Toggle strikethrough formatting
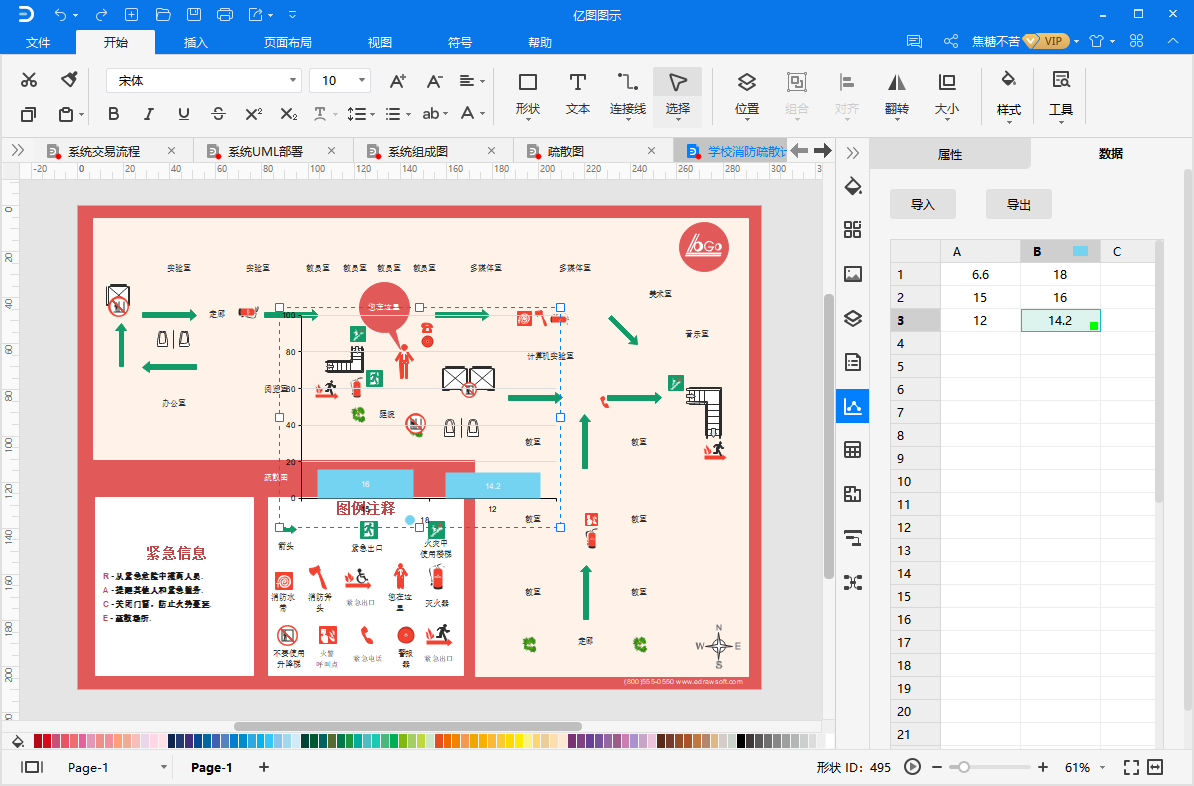The image size is (1194, 786). coord(219,114)
